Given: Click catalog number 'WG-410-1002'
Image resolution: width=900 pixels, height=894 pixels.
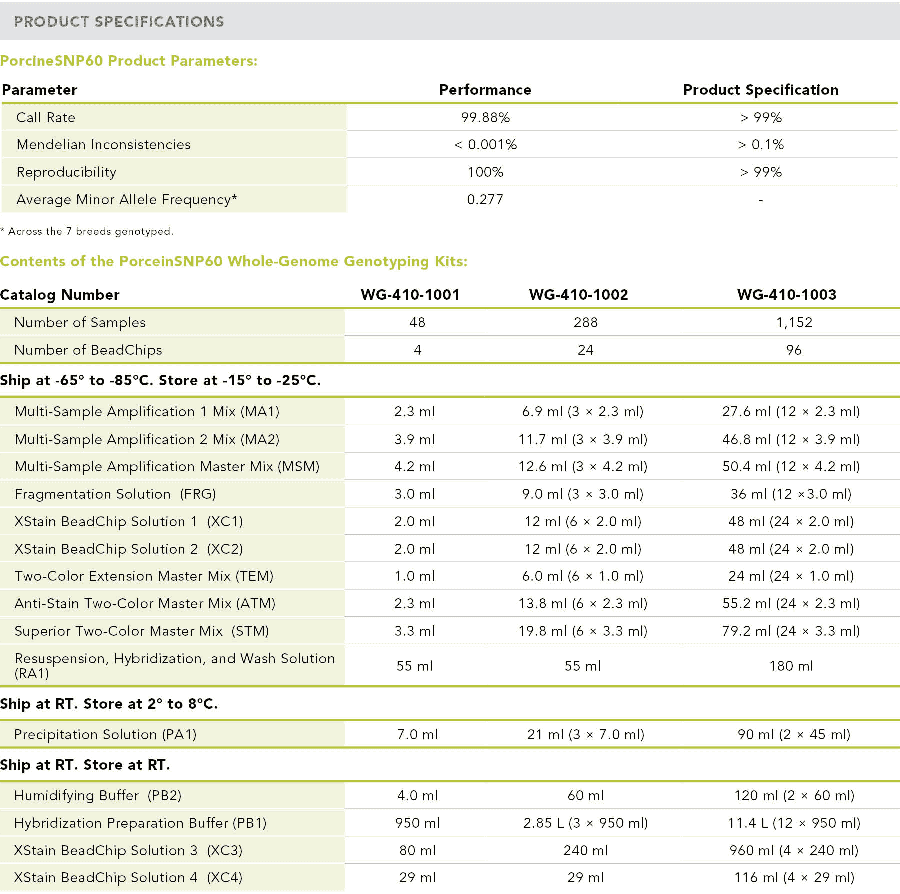Looking at the screenshot, I should point(578,294).
